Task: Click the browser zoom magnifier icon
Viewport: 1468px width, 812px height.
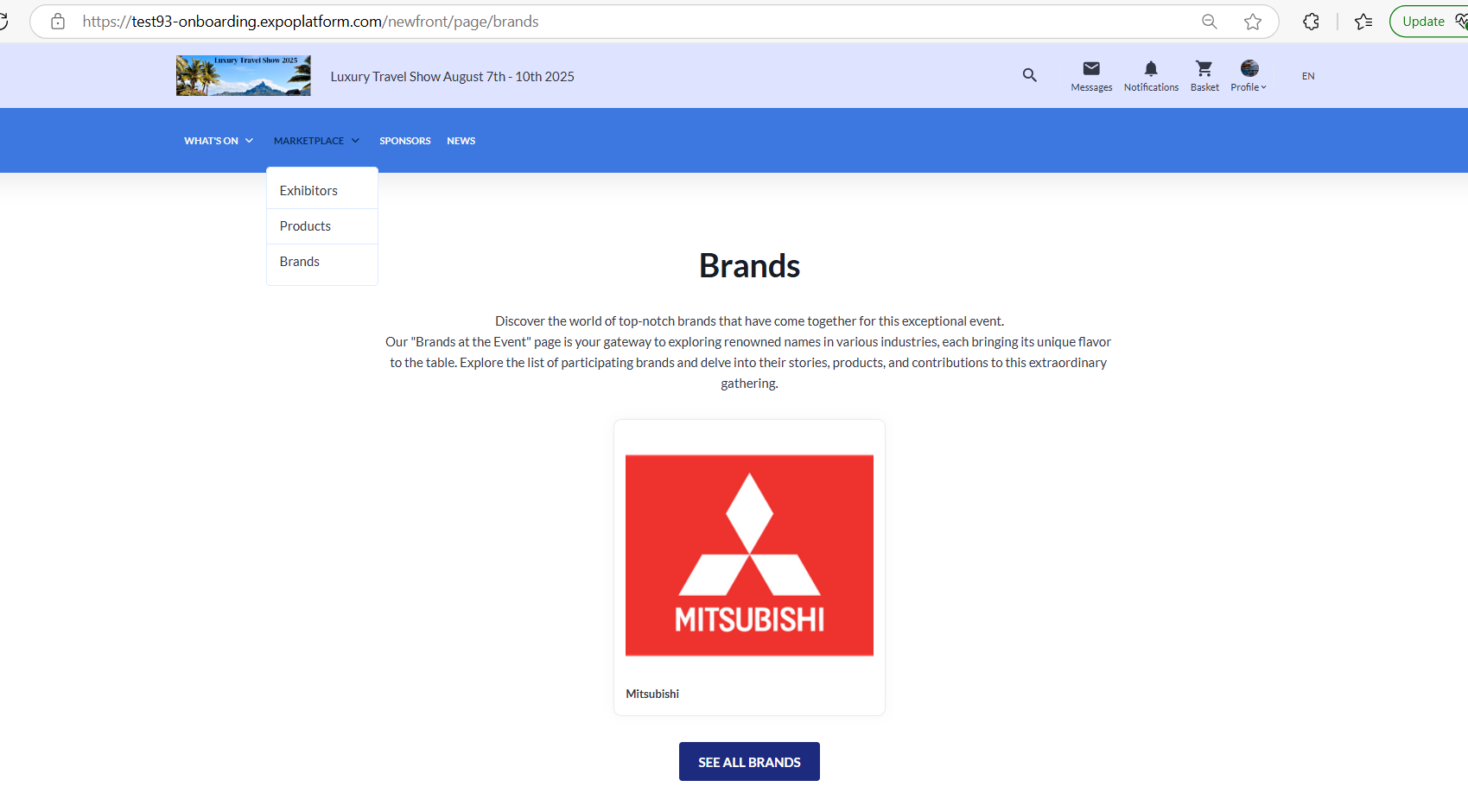Action: [1210, 22]
